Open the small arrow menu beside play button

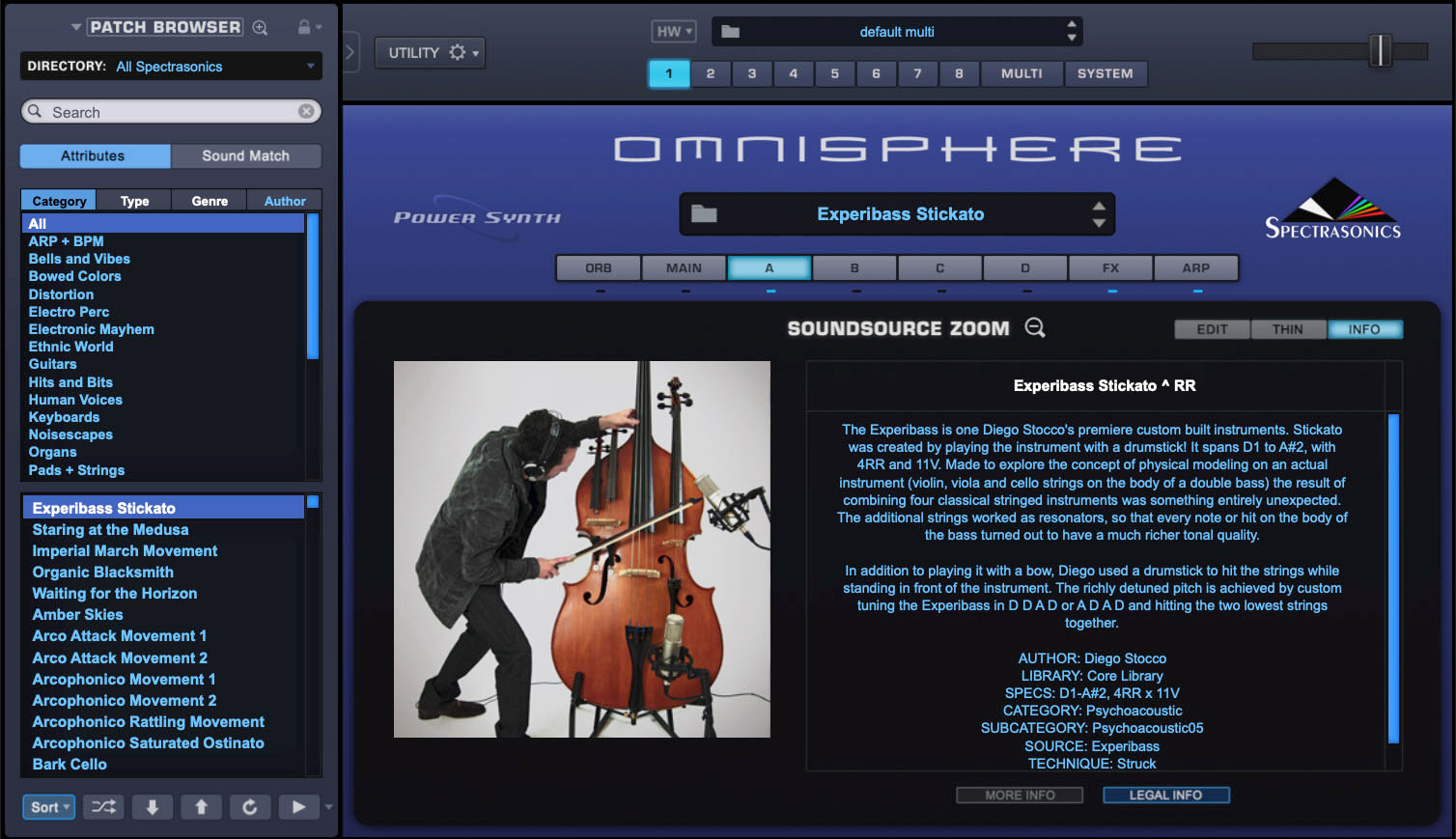[x=328, y=807]
